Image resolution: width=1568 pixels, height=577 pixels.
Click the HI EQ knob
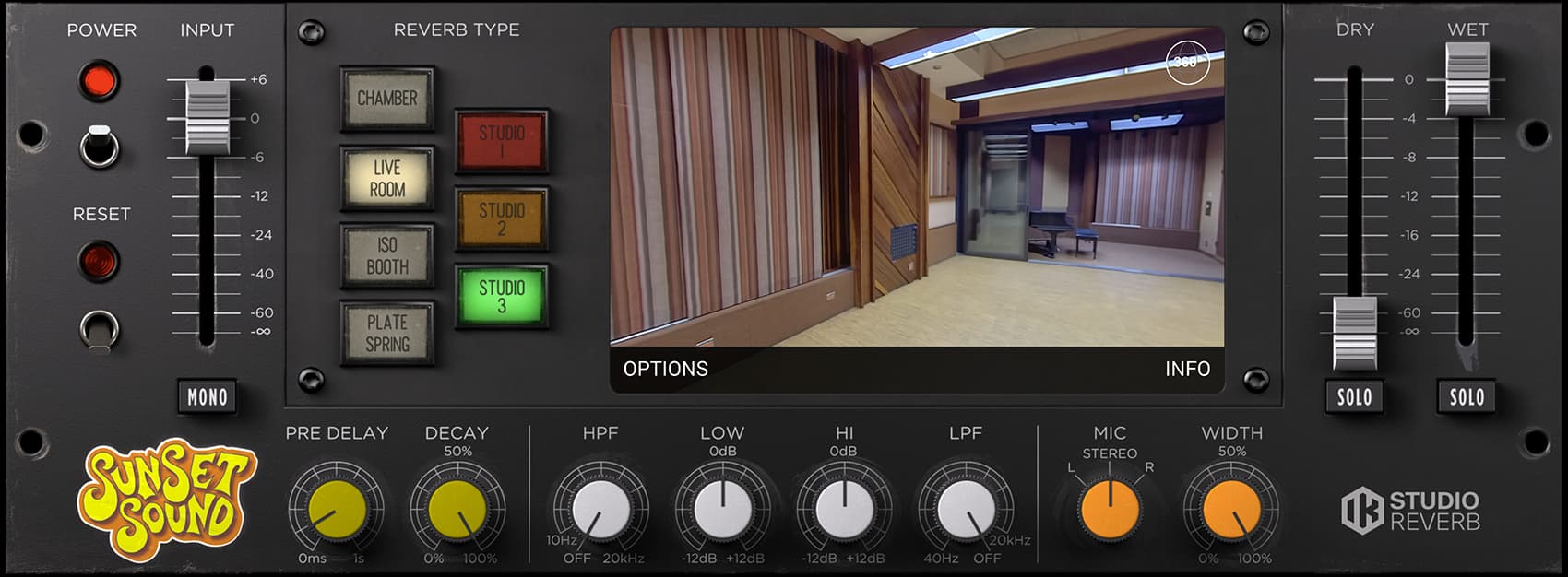coord(844,510)
